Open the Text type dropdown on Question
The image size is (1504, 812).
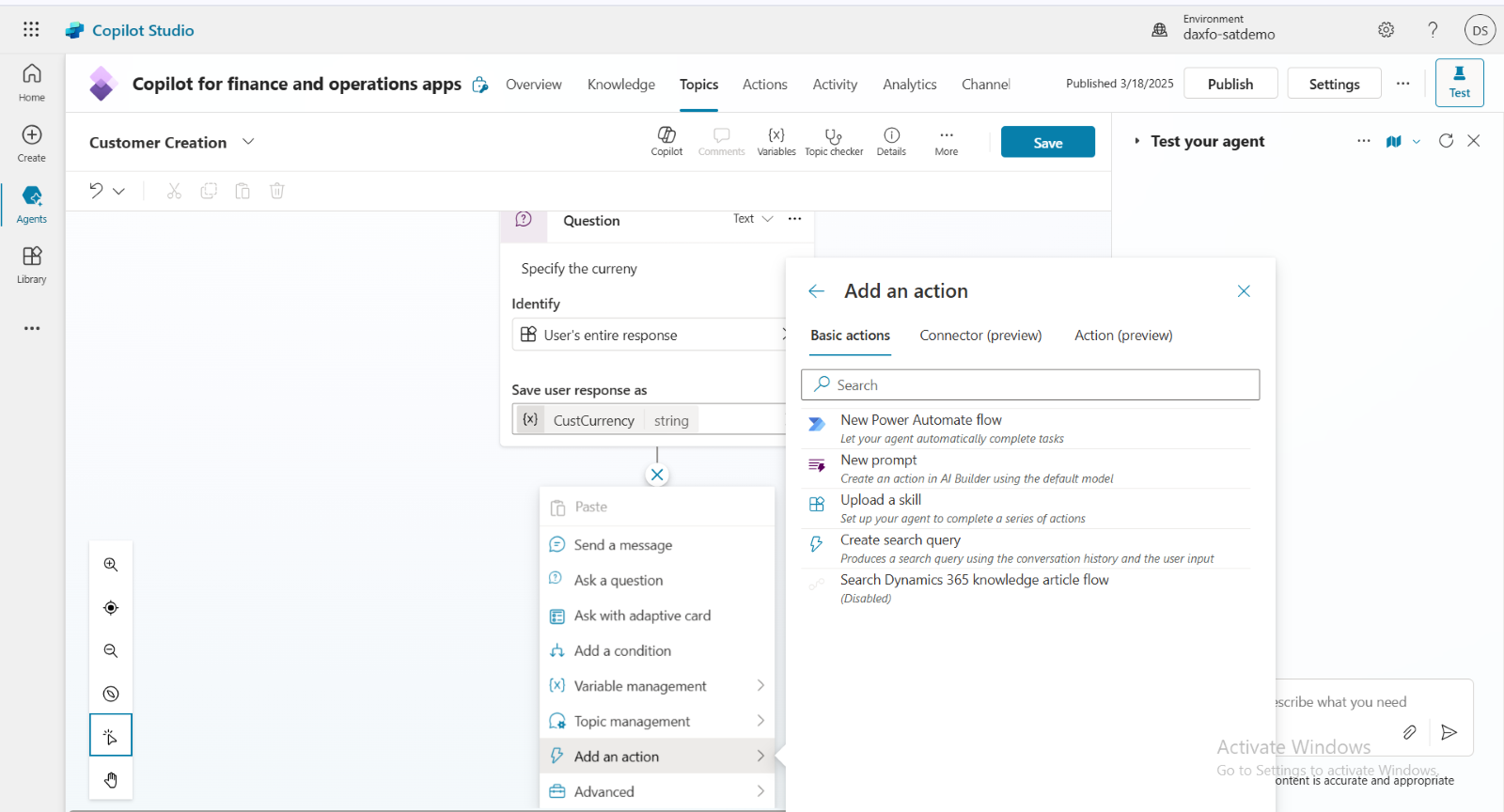click(x=753, y=219)
